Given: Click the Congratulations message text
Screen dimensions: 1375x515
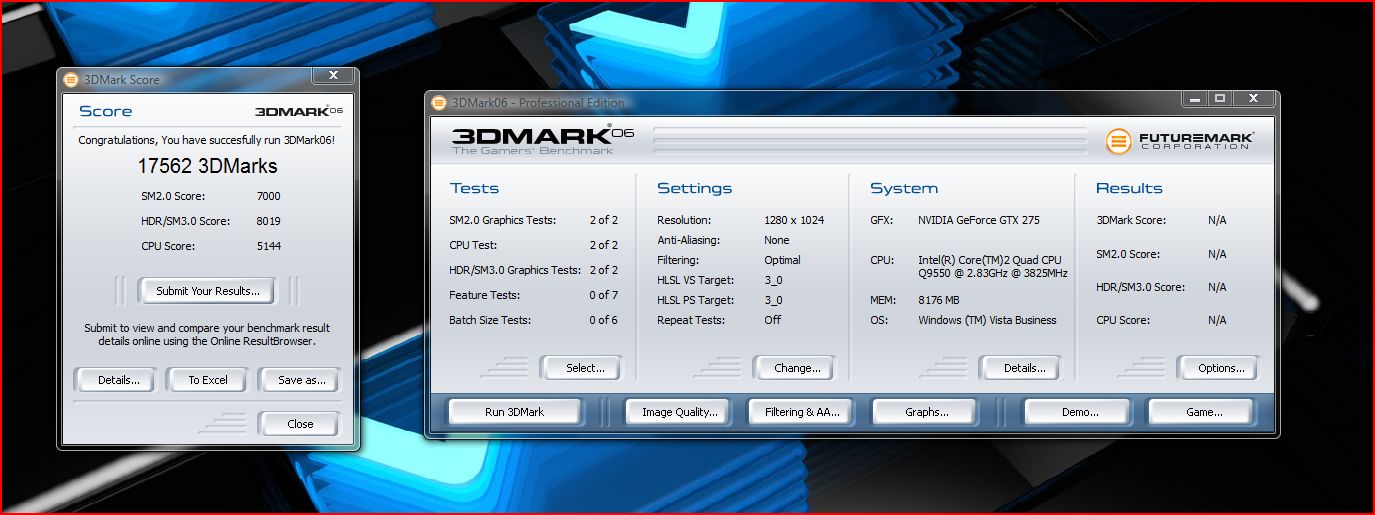Looking at the screenshot, I should coord(207,141).
